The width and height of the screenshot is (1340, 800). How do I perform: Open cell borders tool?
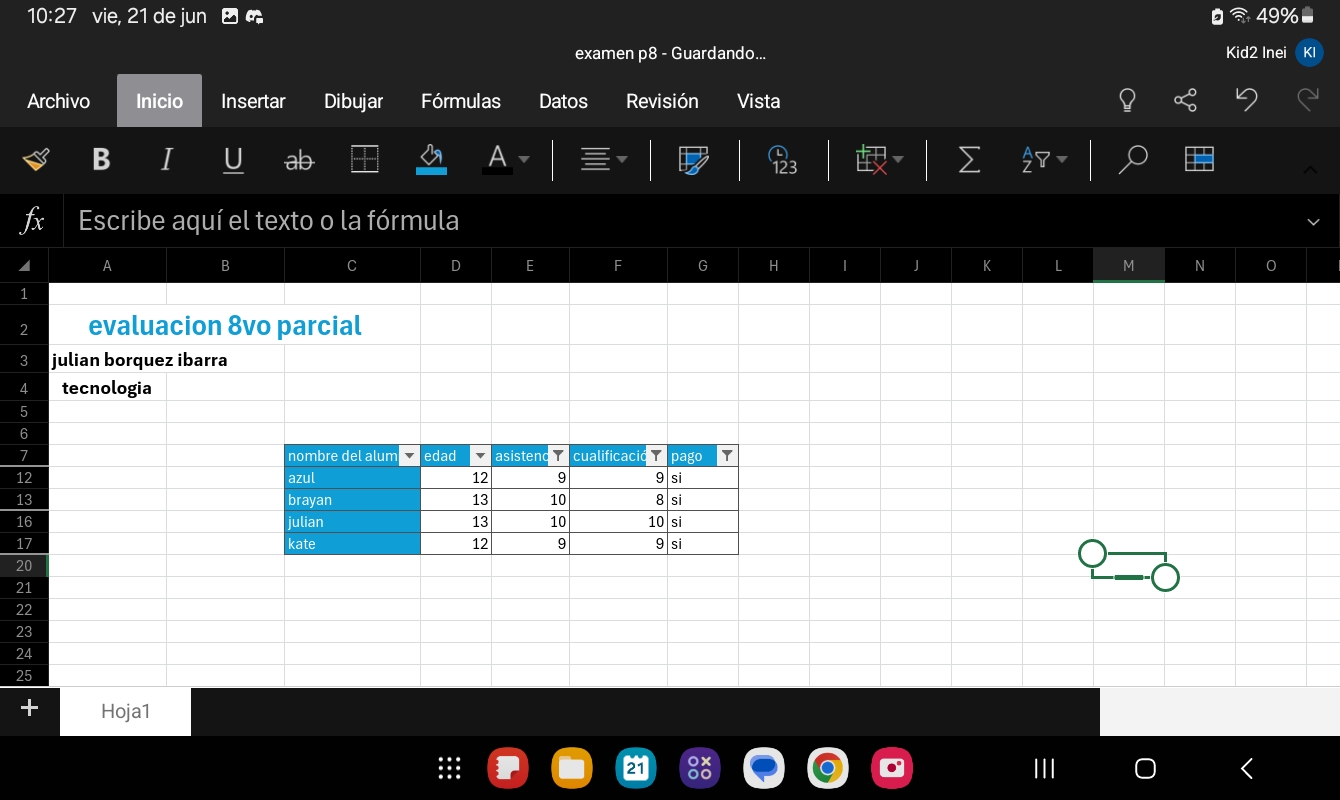tap(365, 160)
